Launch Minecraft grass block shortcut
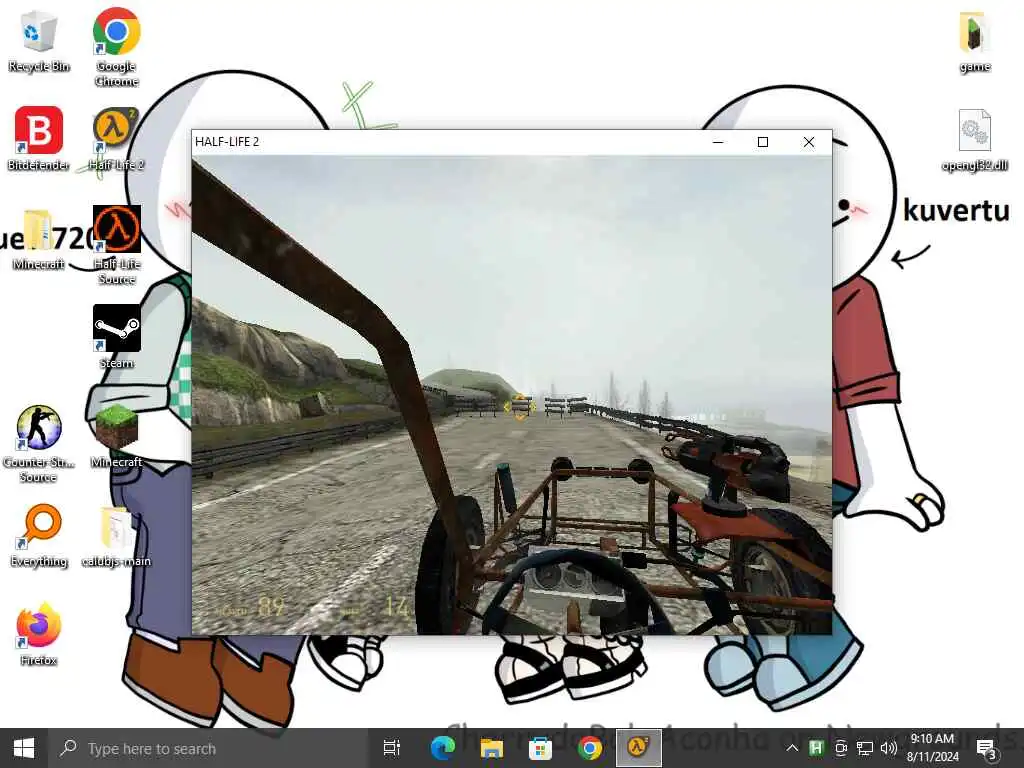 [x=116, y=436]
